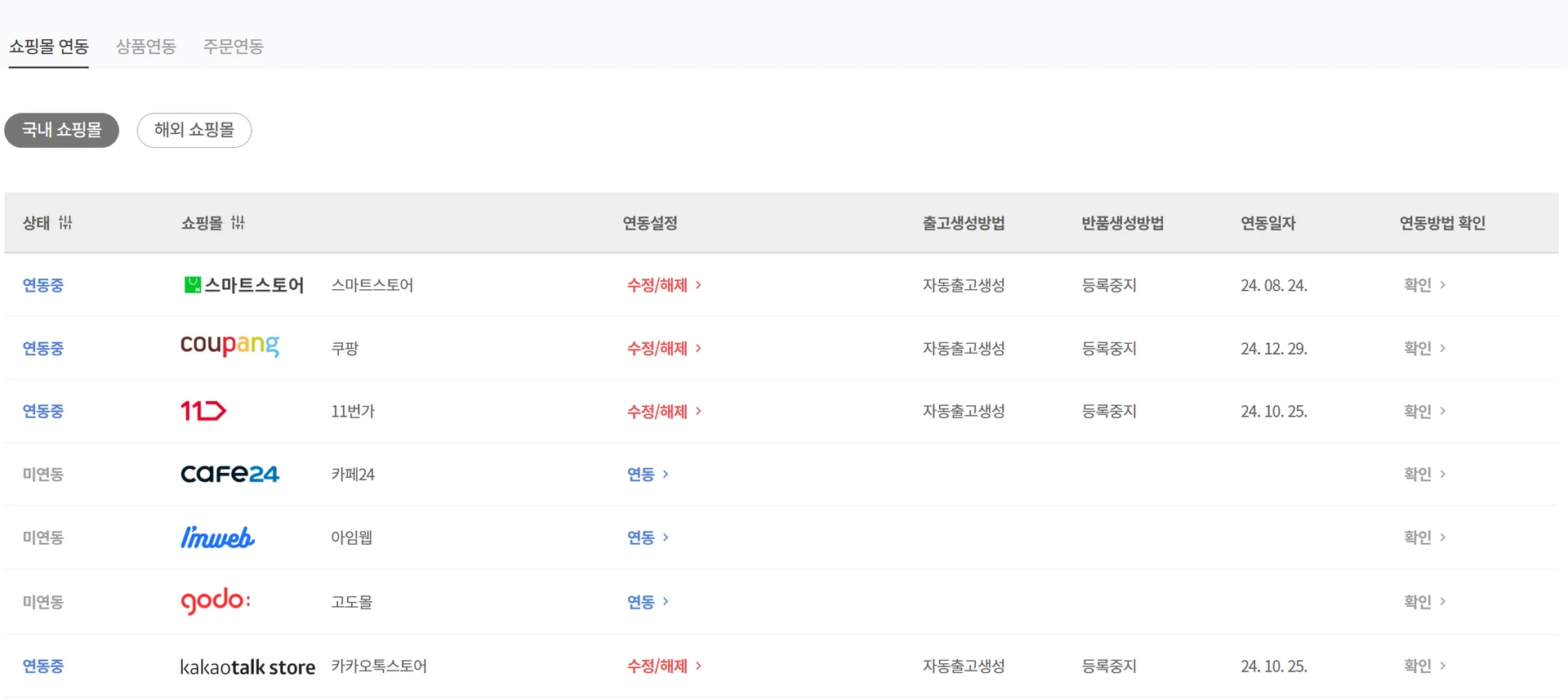This screenshot has width=1568, height=700.
Task: Click the godo logo
Action: [216, 601]
